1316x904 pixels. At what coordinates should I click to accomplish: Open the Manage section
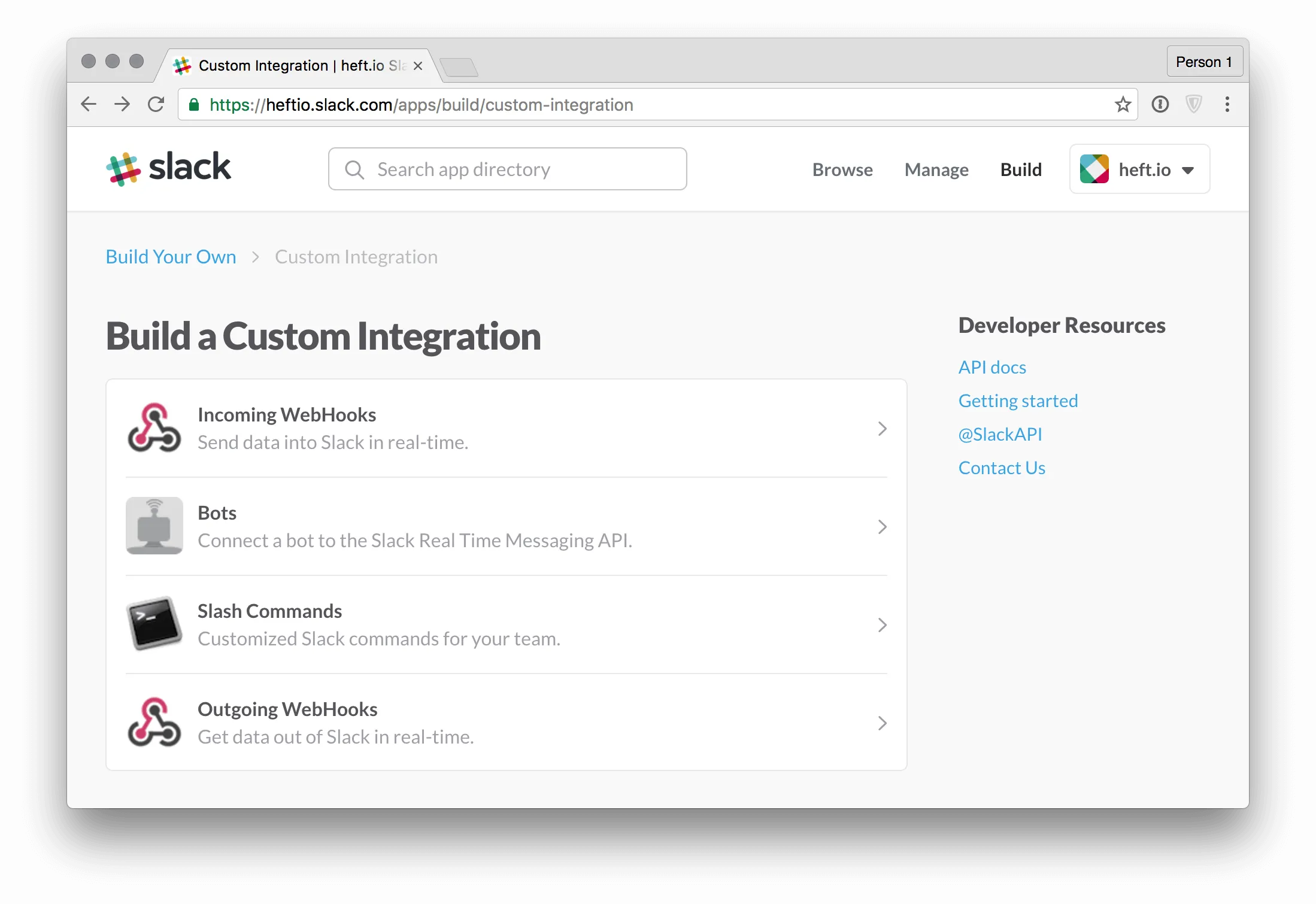(x=936, y=169)
